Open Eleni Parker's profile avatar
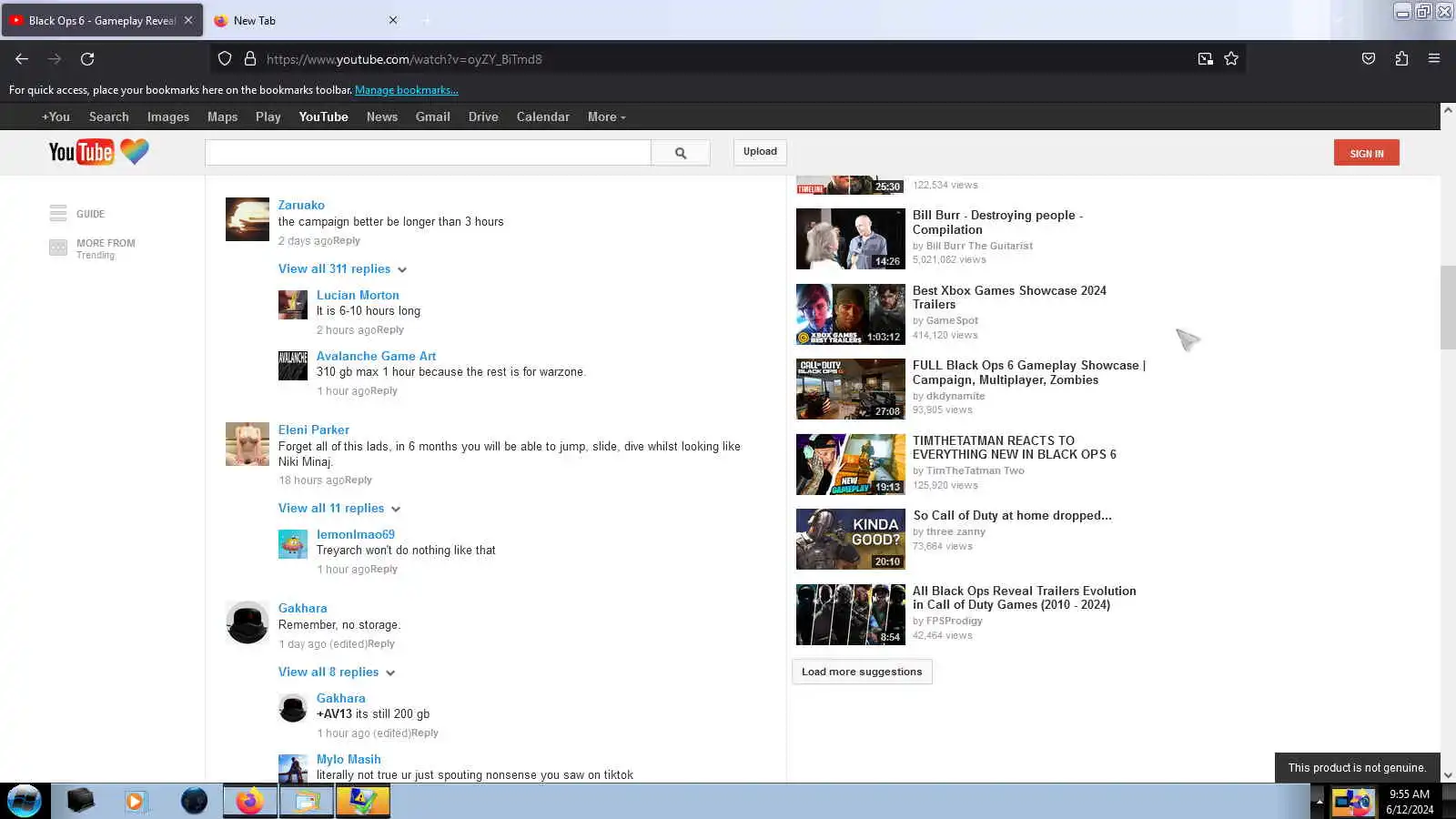The image size is (1456, 819). 248,444
